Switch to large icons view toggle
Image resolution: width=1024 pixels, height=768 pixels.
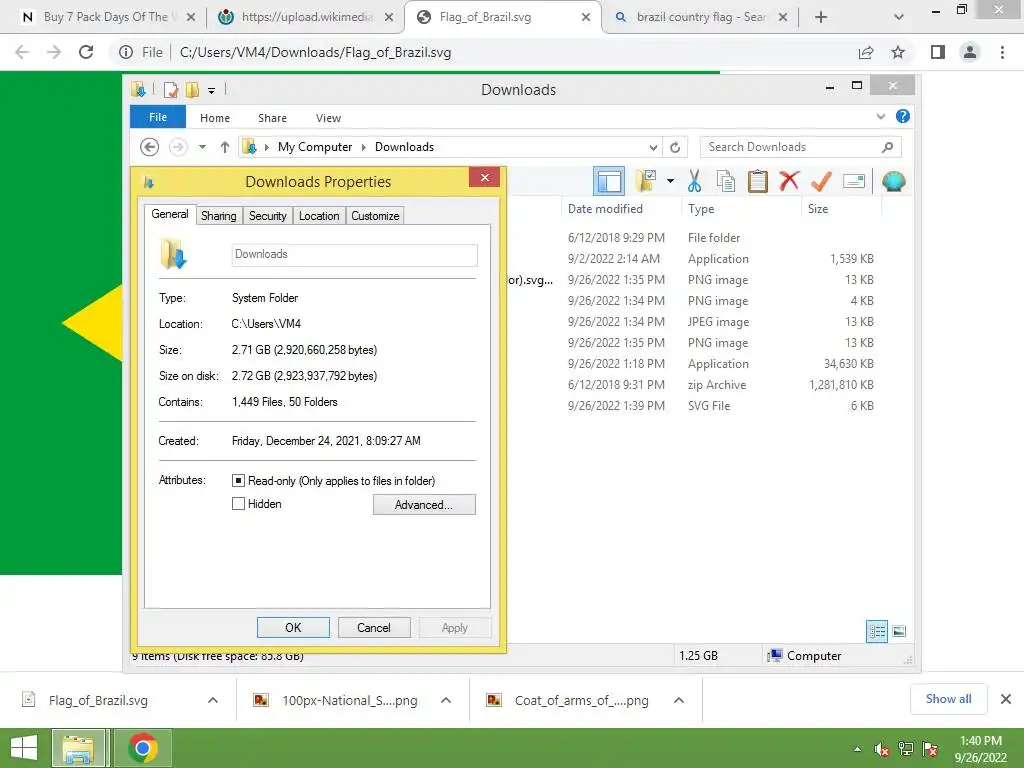[x=899, y=631]
